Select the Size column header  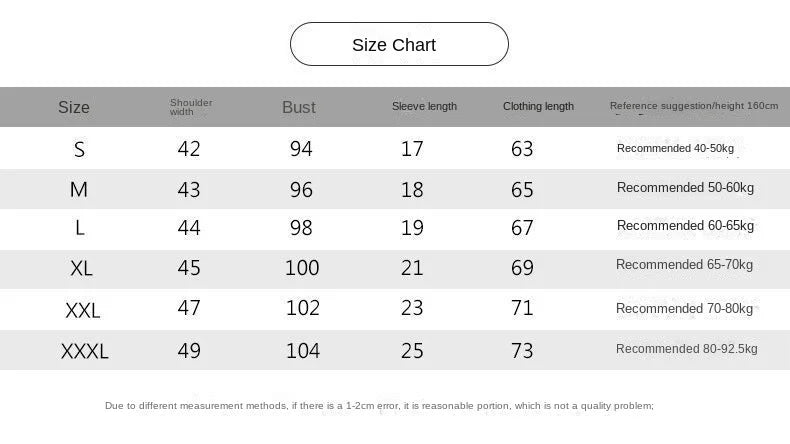[74, 107]
